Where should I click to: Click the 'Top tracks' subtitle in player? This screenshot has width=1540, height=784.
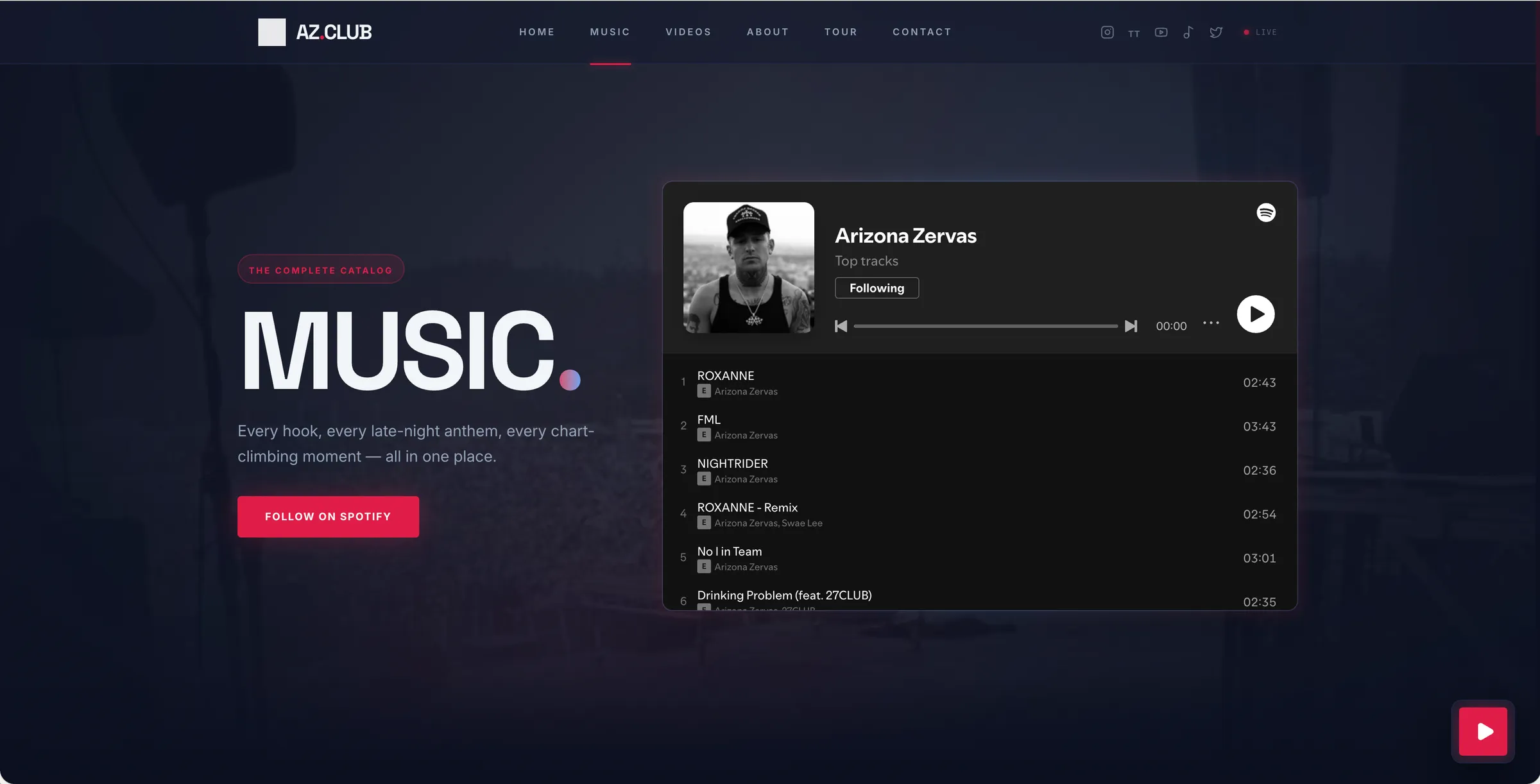click(x=866, y=261)
